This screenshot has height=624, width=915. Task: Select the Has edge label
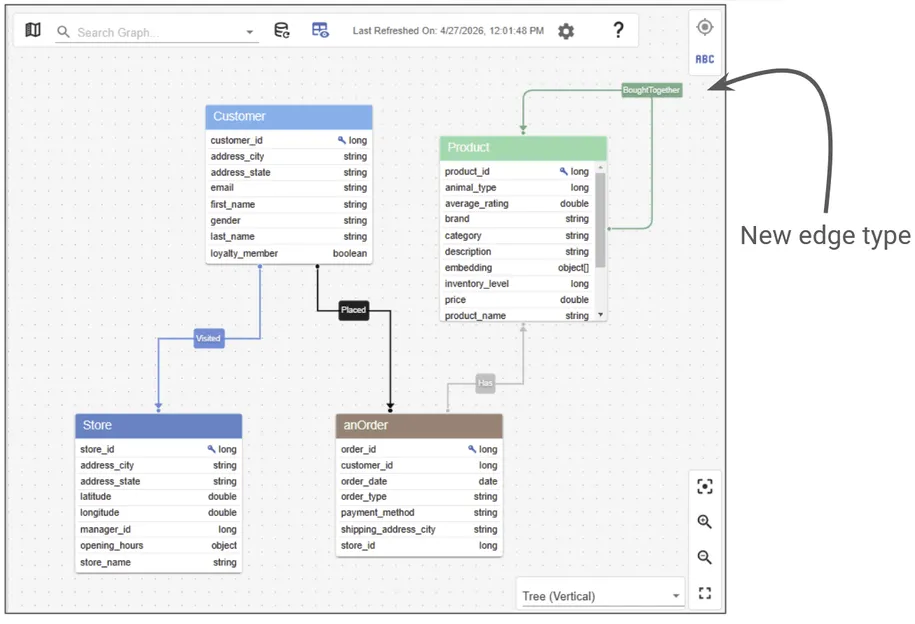tap(485, 383)
